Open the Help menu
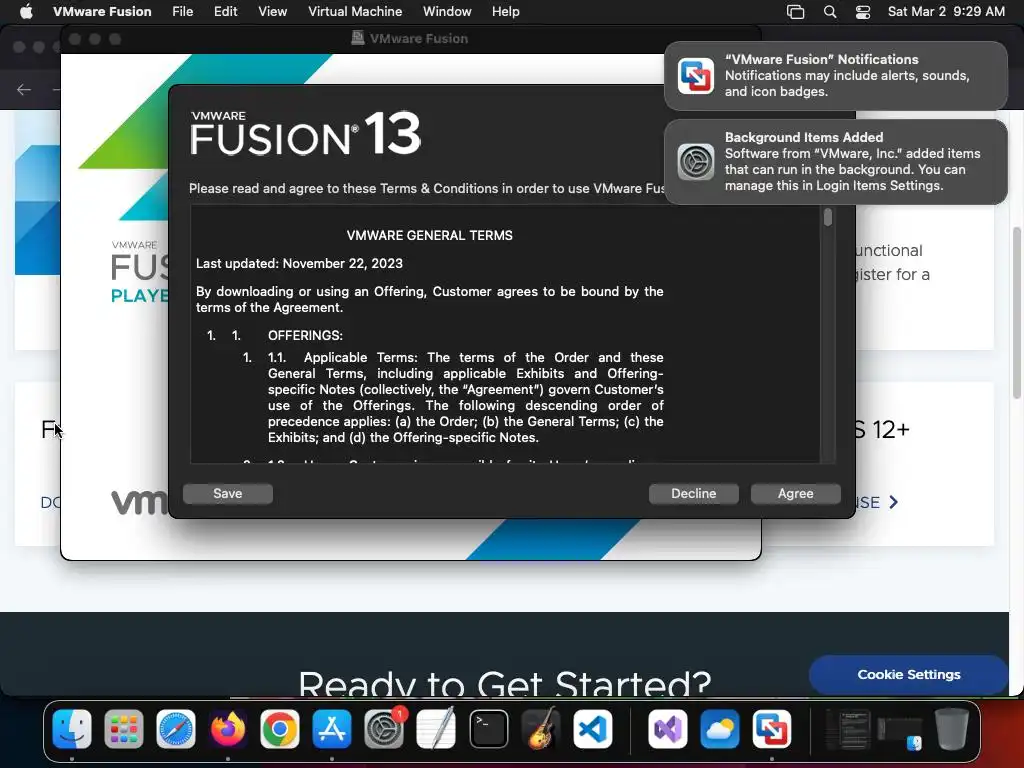 tap(505, 12)
